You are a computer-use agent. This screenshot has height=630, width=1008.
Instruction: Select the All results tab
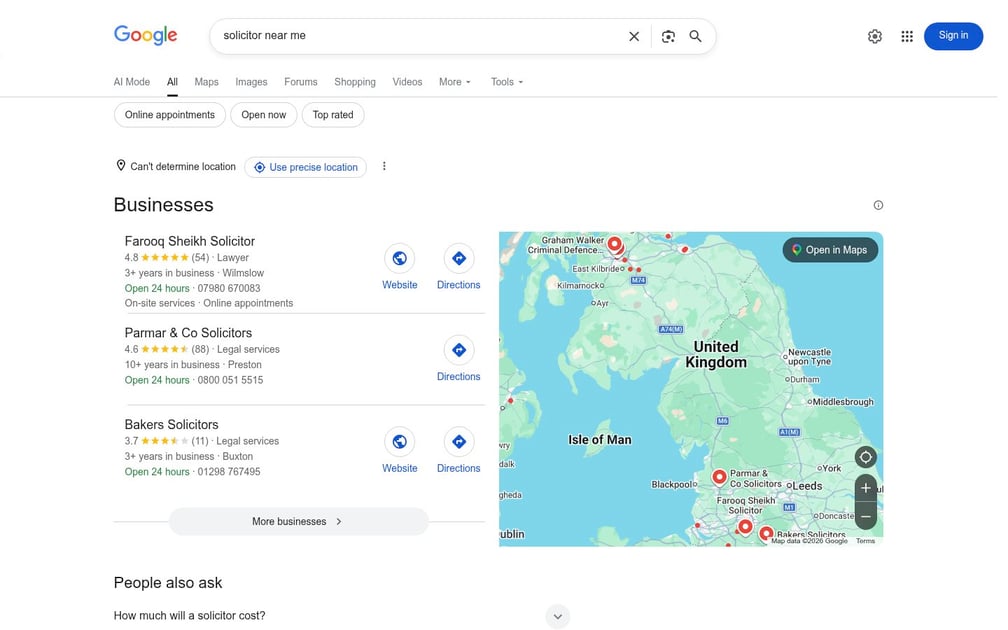pyautogui.click(x=172, y=82)
